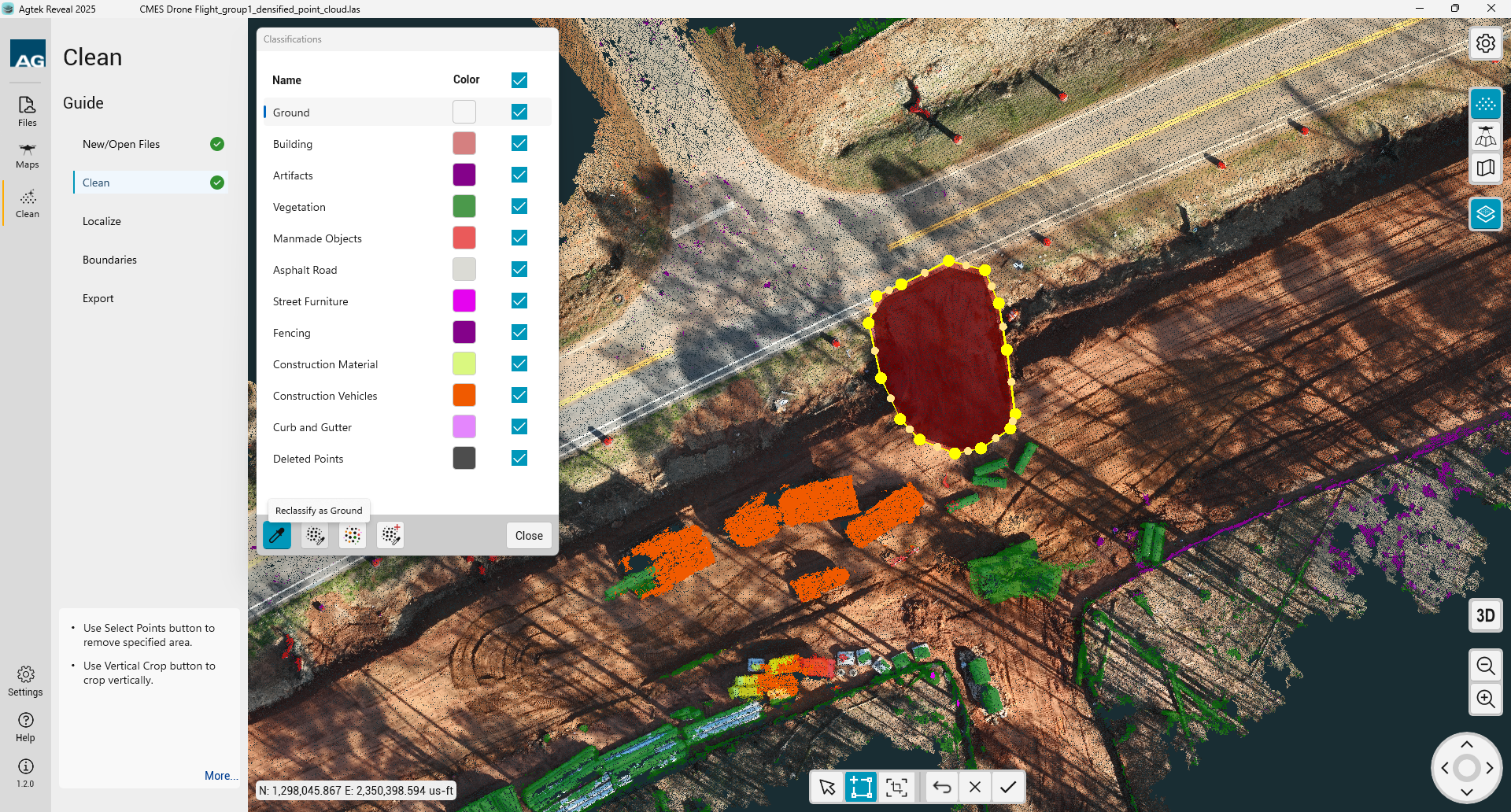Viewport: 1511px width, 812px height.
Task: Open the Maps sidebar tab
Action: (x=27, y=155)
